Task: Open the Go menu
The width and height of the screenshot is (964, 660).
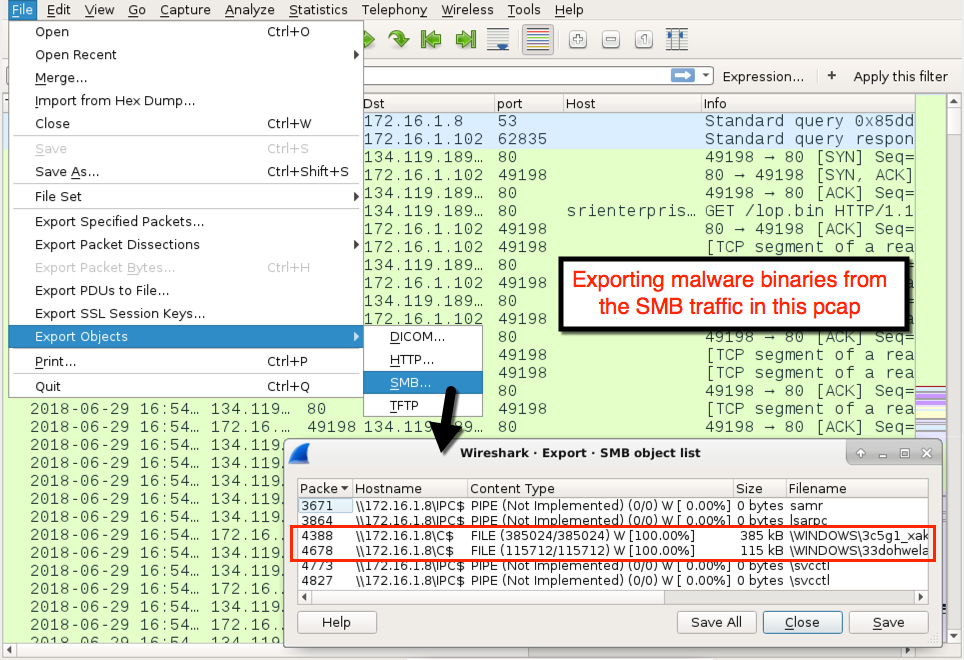Action: 137,10
